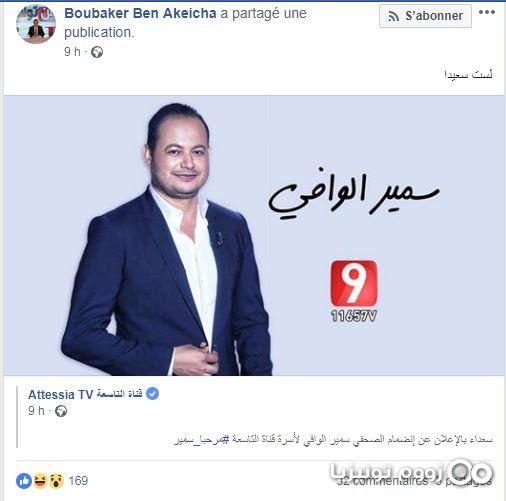Open the three-dot post options menu
This screenshot has width=506, height=501.
486,13
